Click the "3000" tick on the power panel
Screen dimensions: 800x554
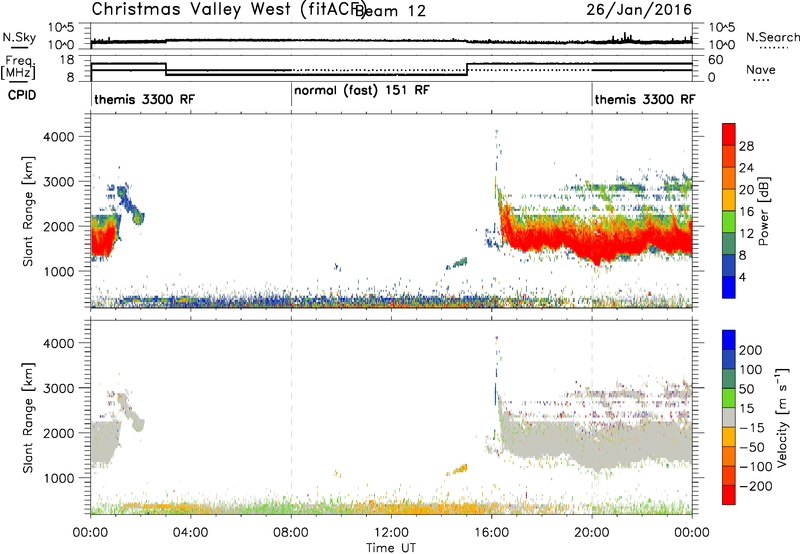pos(58,182)
